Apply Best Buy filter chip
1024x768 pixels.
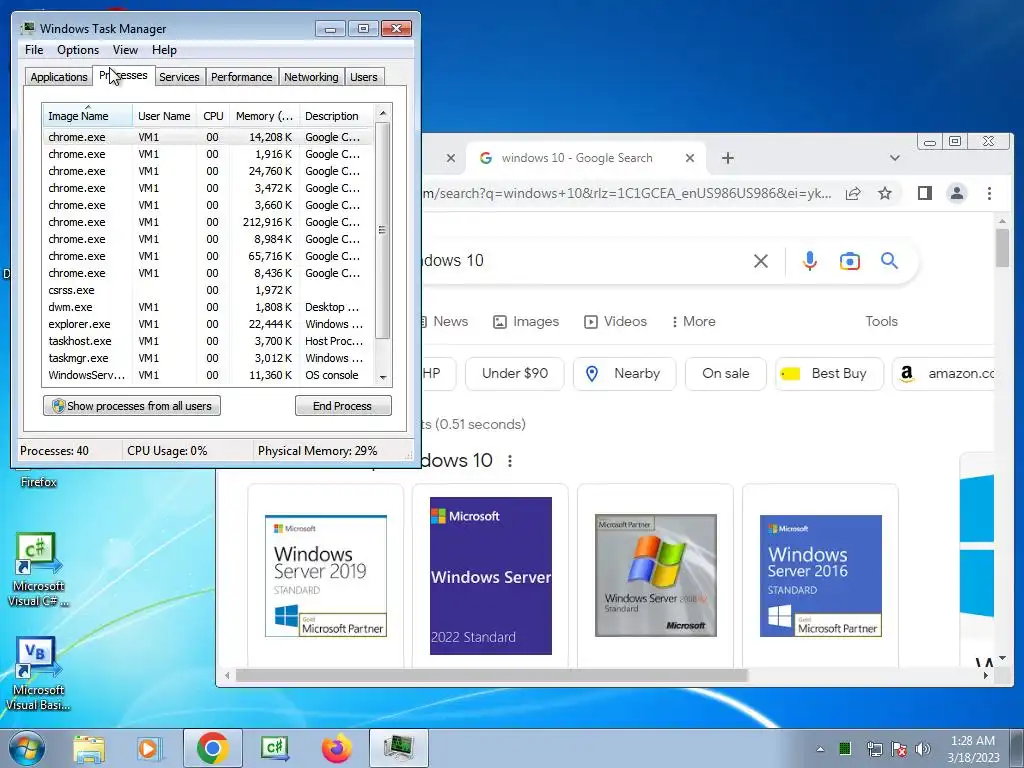tap(829, 374)
